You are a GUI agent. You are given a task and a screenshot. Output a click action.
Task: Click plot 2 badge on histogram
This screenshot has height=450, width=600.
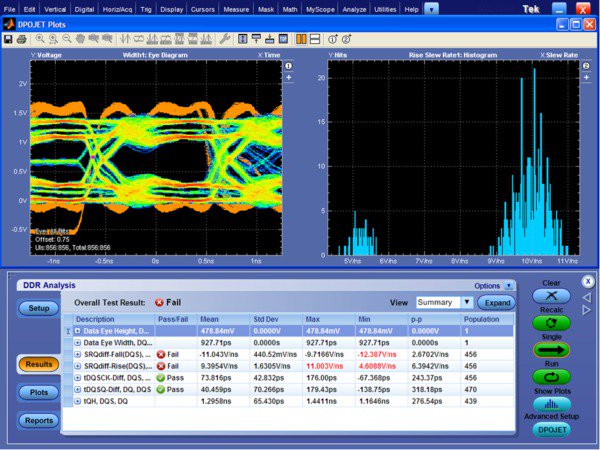click(586, 66)
